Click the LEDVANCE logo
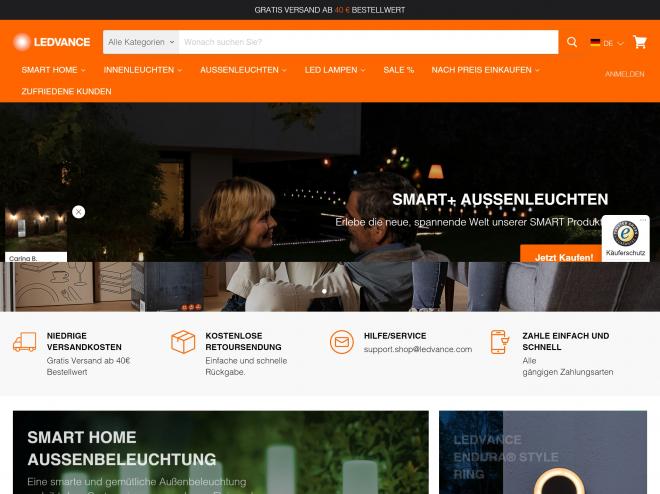660x494 pixels. [52, 42]
